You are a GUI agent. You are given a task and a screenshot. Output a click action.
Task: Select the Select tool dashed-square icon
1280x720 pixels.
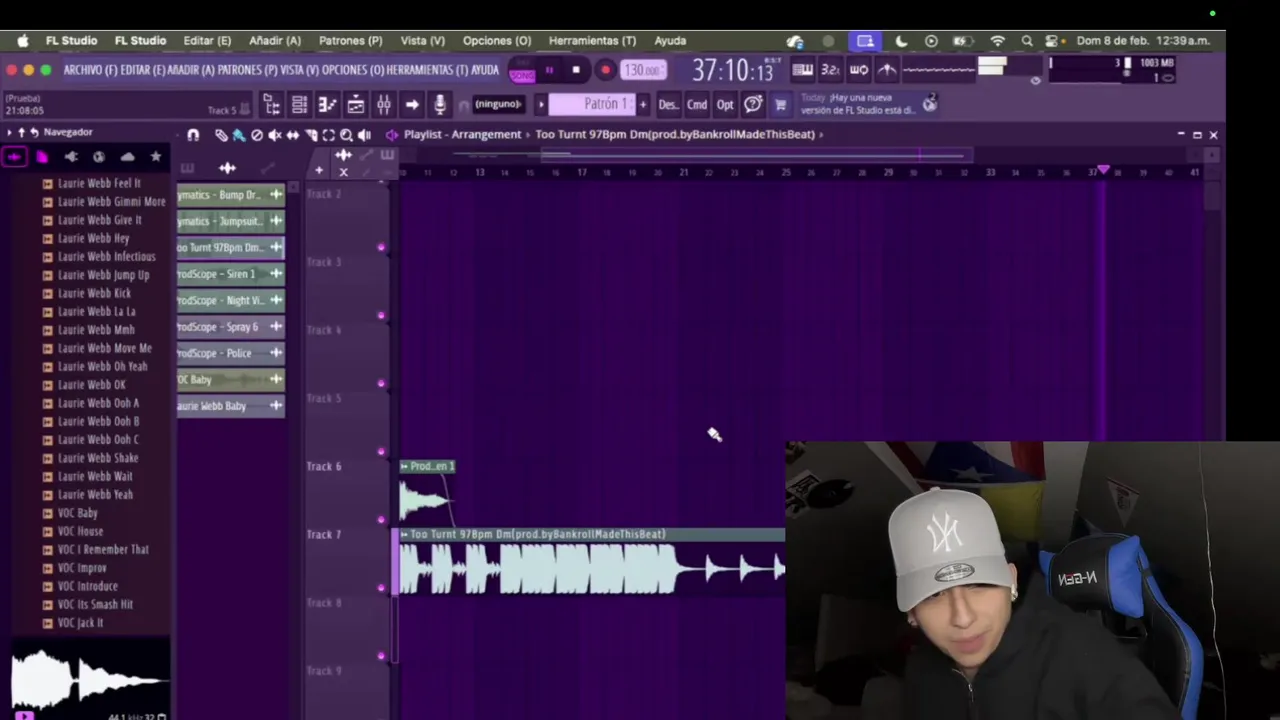point(329,135)
